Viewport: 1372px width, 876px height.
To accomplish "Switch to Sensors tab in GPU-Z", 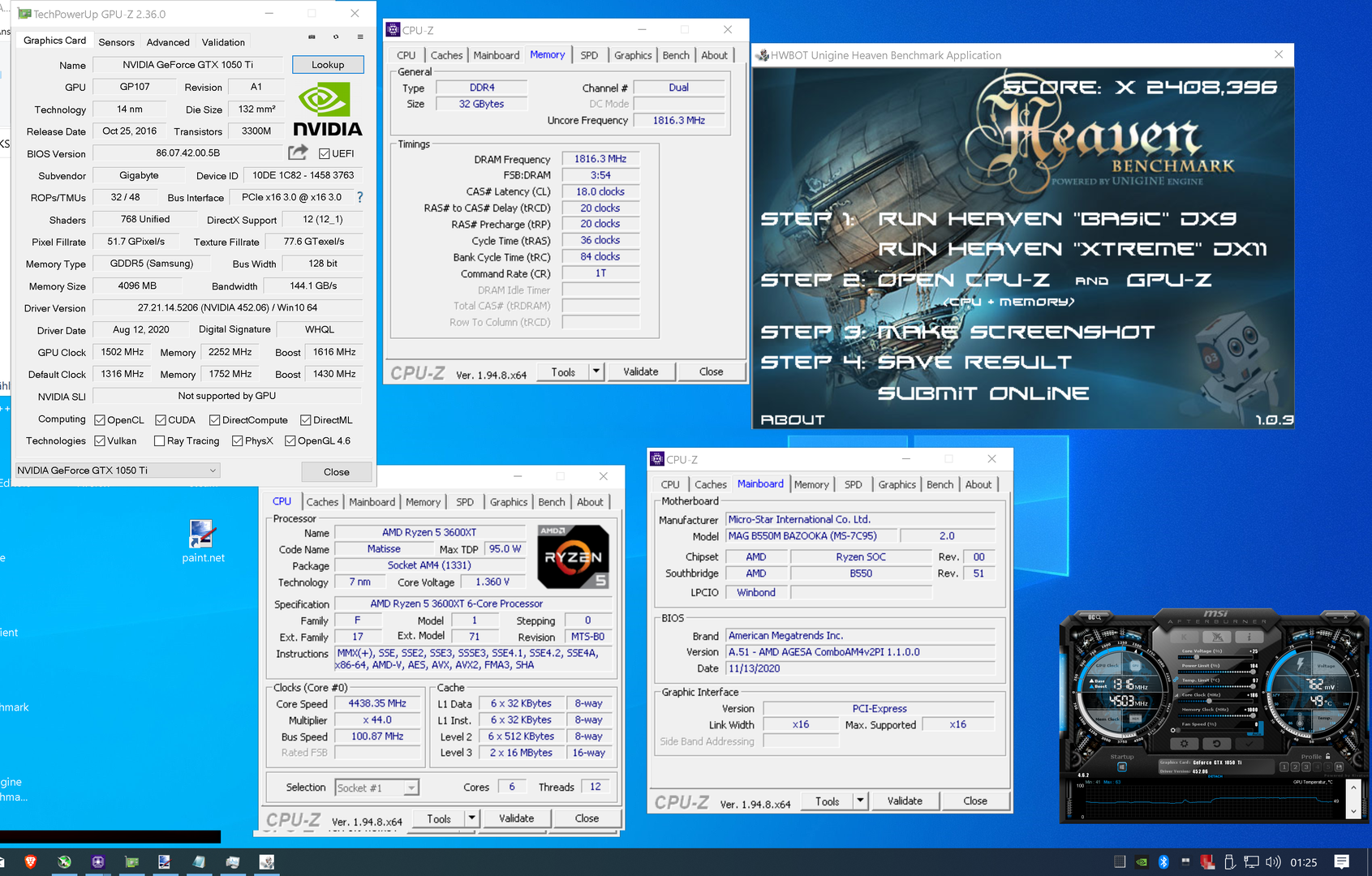I will click(116, 42).
